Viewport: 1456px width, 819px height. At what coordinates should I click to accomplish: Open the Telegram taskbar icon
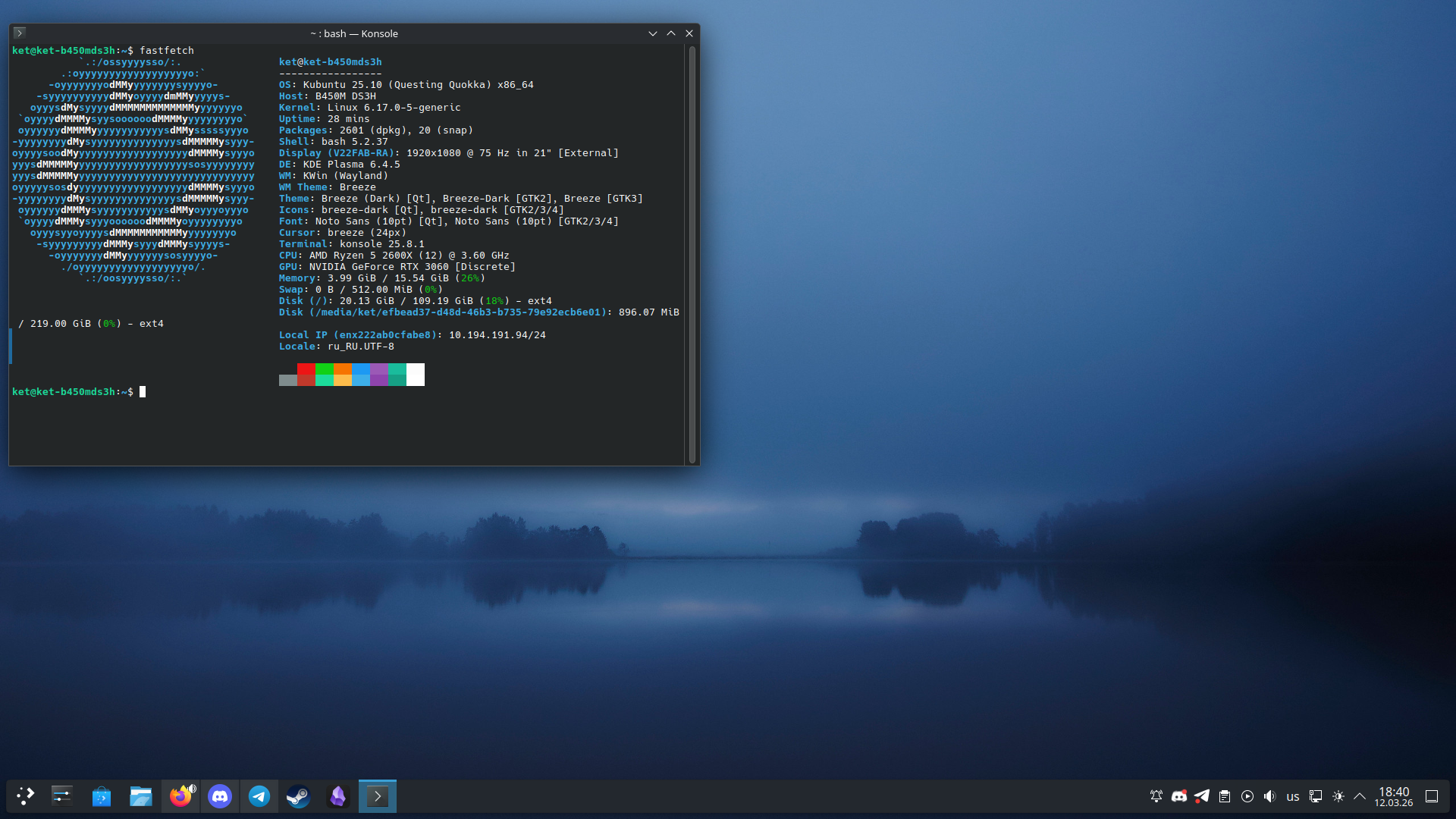[259, 796]
